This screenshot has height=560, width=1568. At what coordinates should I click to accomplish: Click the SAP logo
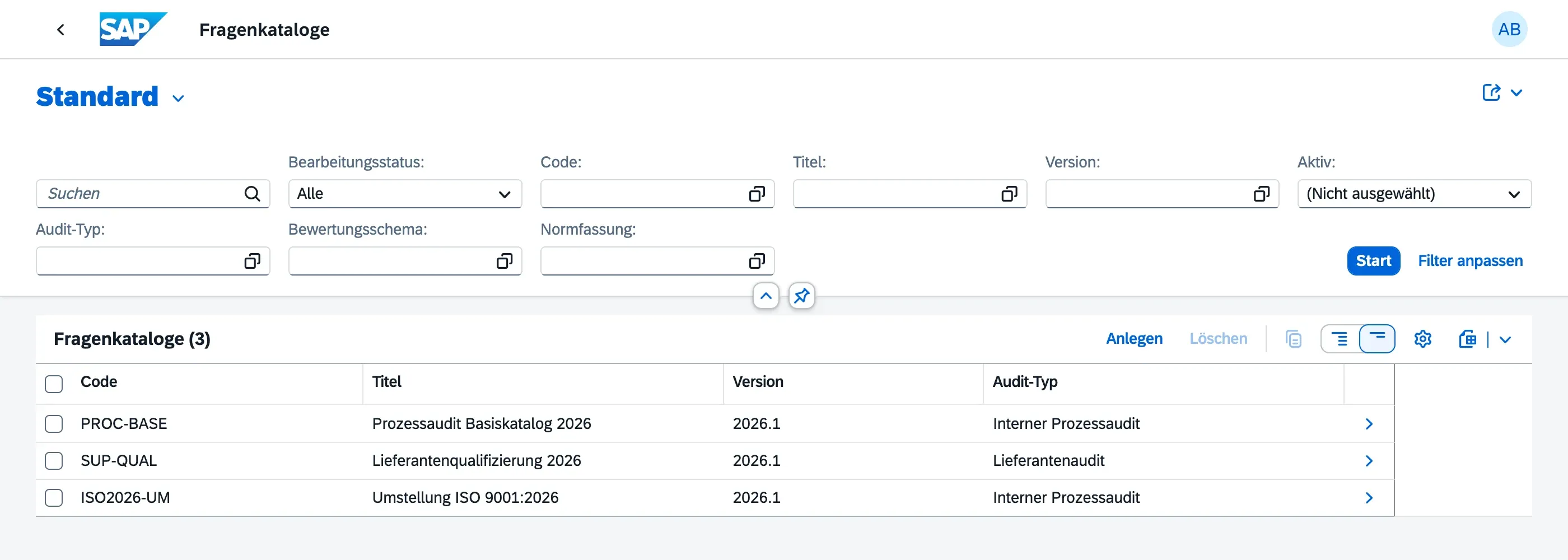click(x=133, y=29)
